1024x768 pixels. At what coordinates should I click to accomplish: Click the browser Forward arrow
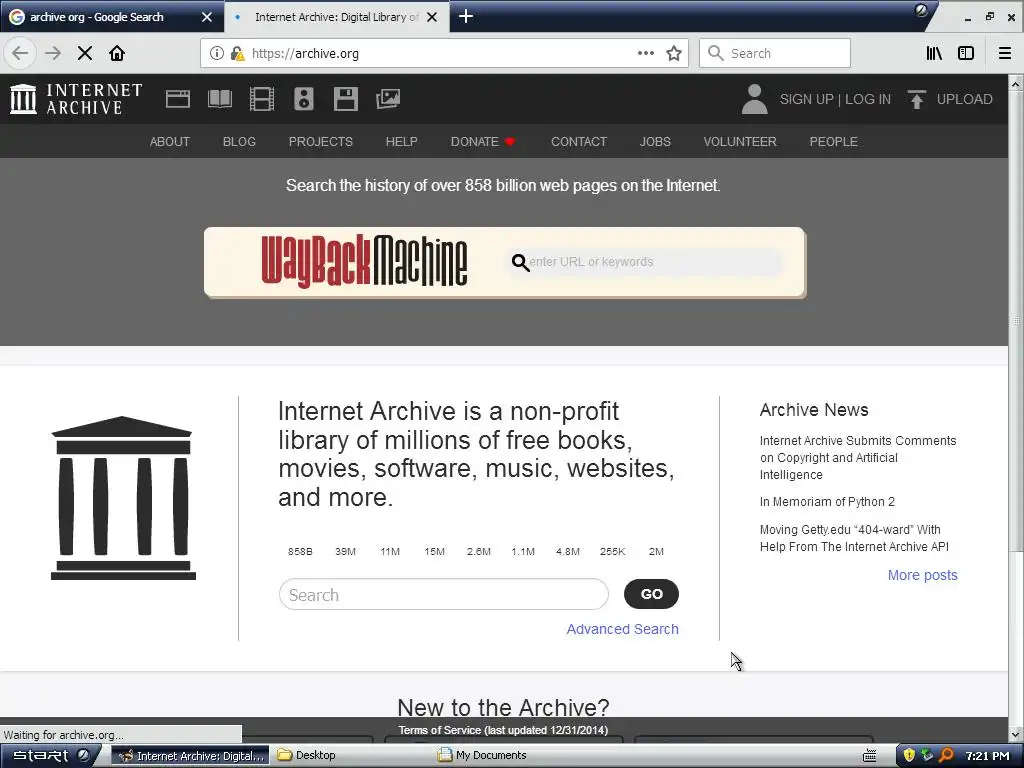[x=53, y=54]
